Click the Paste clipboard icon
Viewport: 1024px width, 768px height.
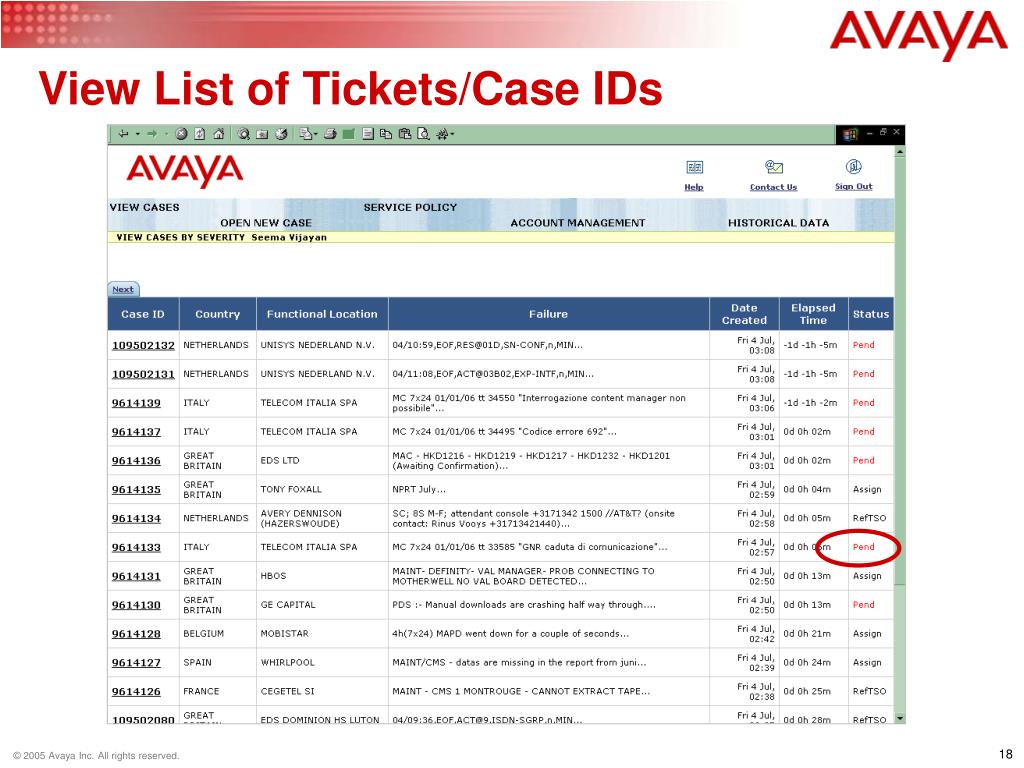405,134
